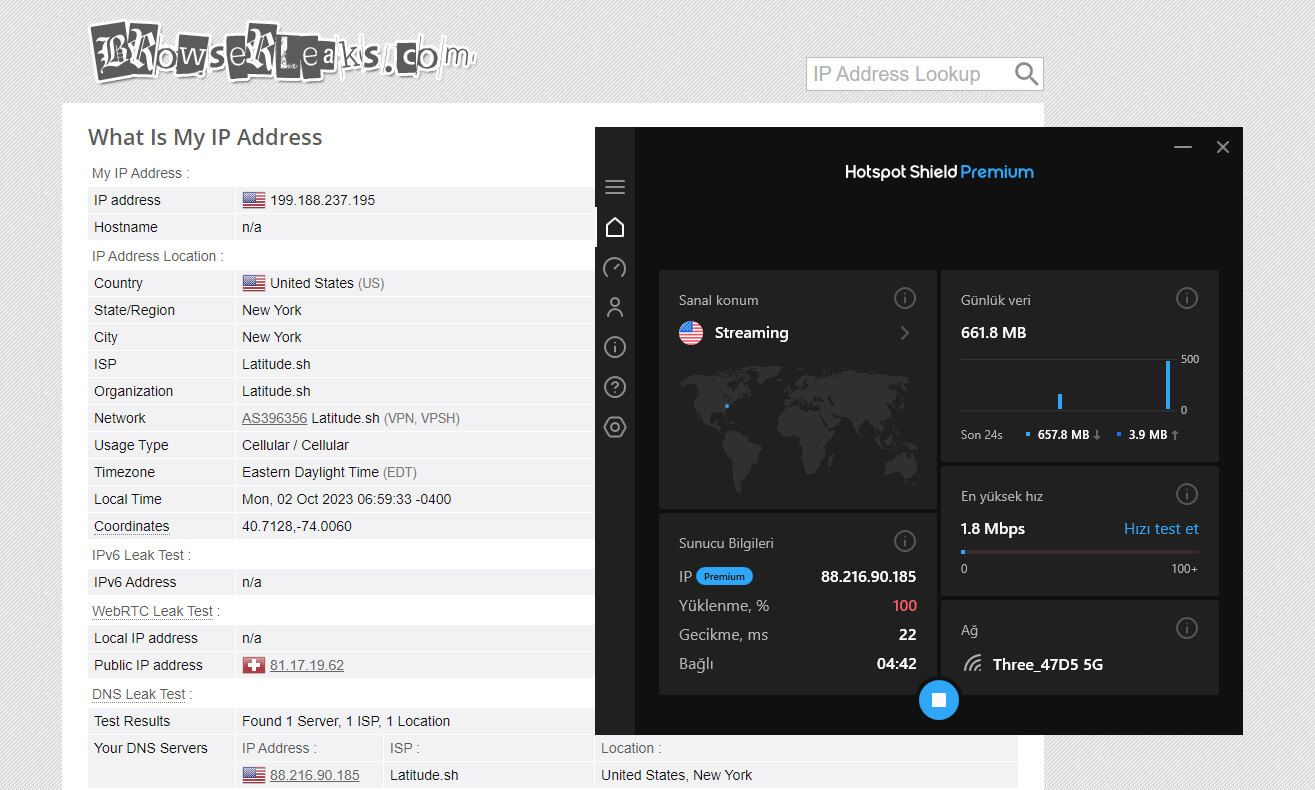Click the 657.8 MB download figure
Image resolution: width=1315 pixels, height=790 pixels.
click(1063, 435)
